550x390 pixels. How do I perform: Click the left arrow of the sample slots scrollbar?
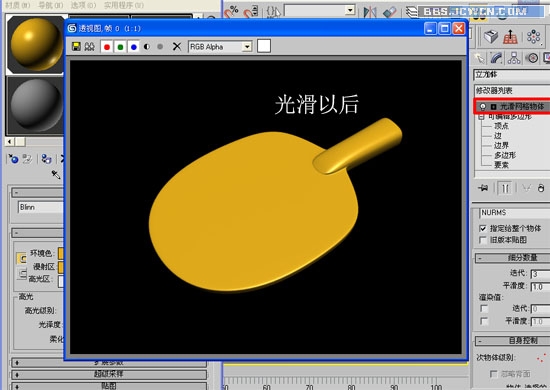(x=10, y=142)
